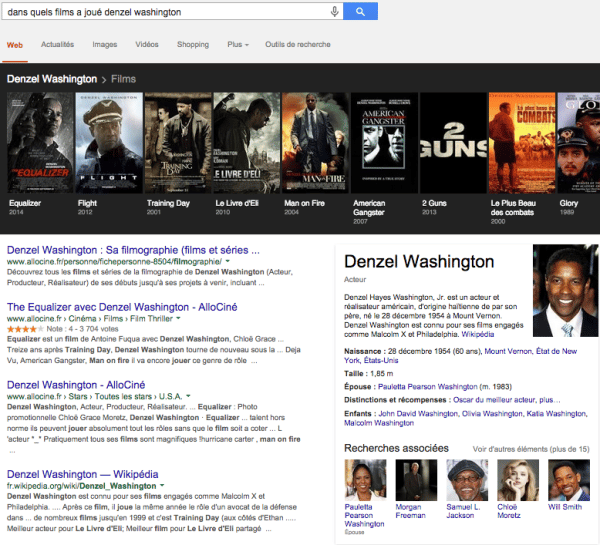Open Samuel L. Jackson related thumbnail
Viewport: 600px width, 545px height.
click(467, 480)
